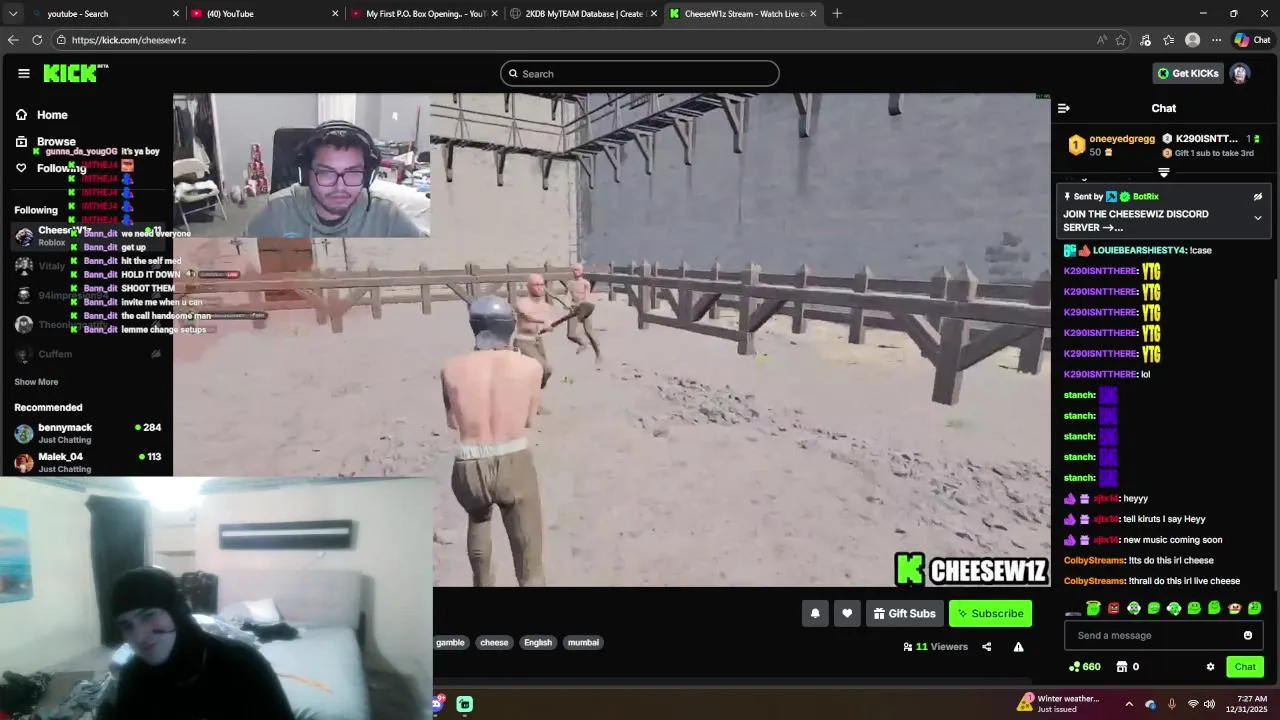The height and width of the screenshot is (720, 1280).
Task: Expand Show More followed channels
Action: pos(36,382)
